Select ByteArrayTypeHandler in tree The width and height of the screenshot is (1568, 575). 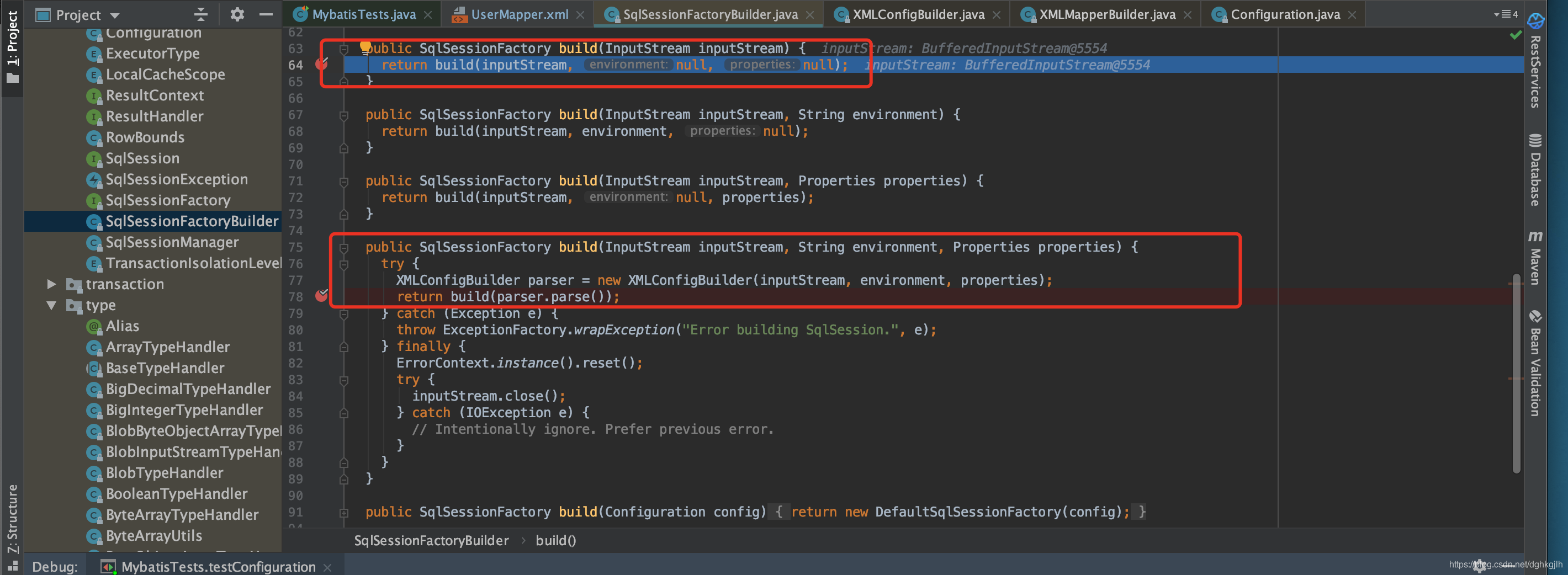coord(182,515)
